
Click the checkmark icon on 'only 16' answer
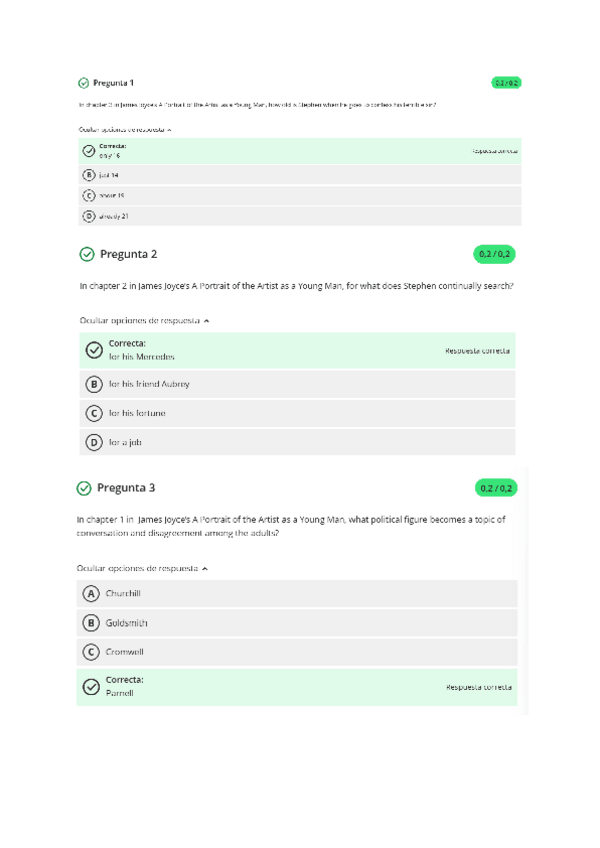point(89,151)
